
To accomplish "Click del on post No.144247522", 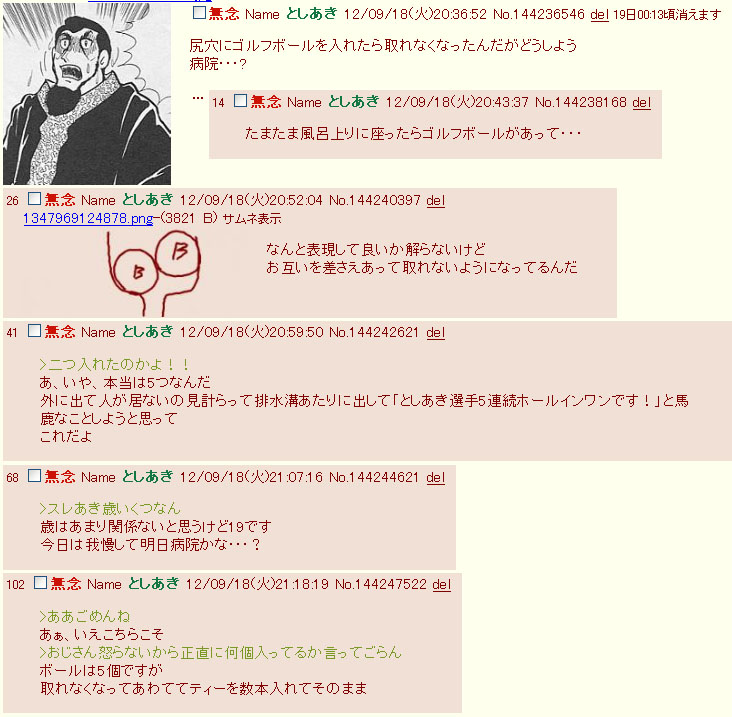I will coord(442,584).
